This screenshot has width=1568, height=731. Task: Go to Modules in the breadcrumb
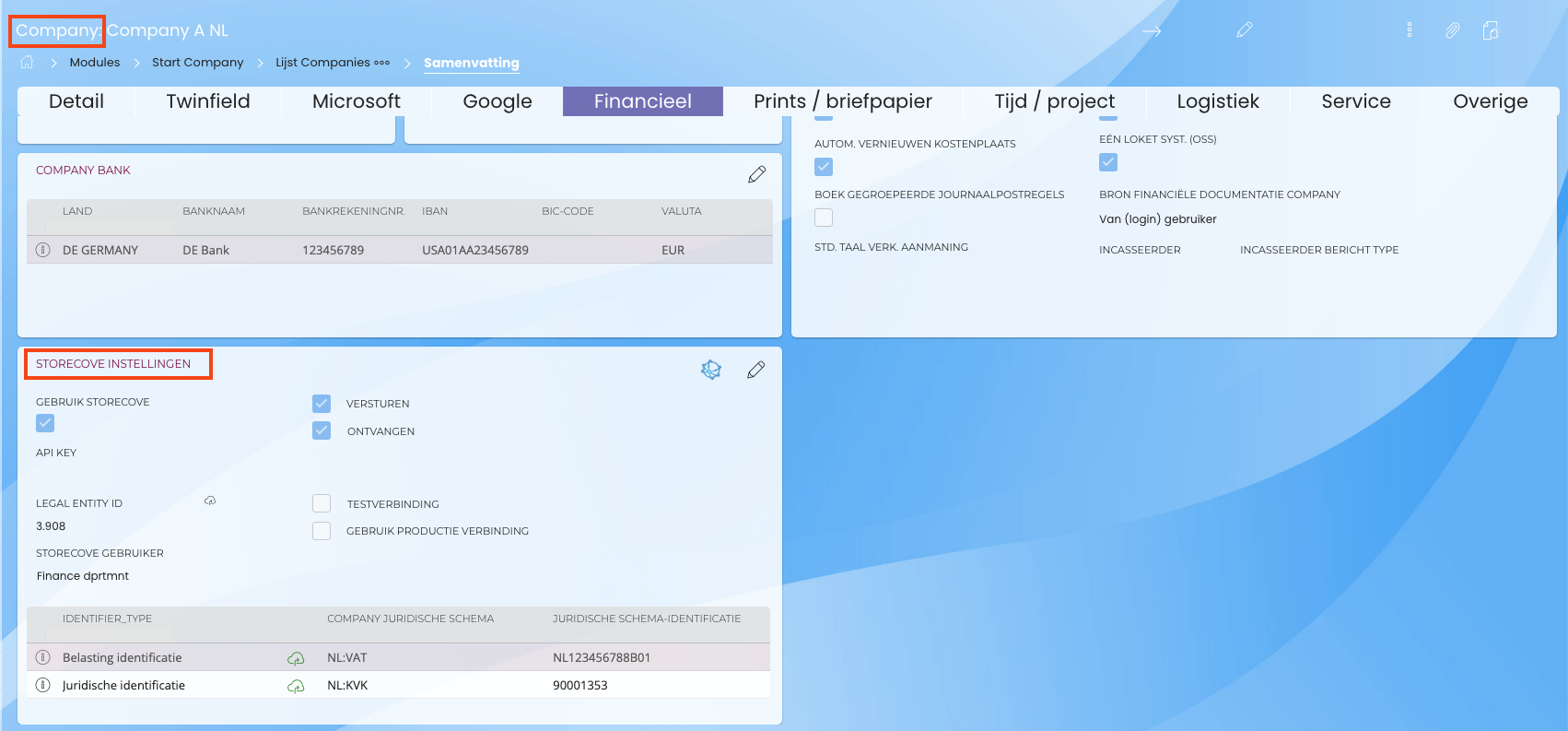point(95,63)
